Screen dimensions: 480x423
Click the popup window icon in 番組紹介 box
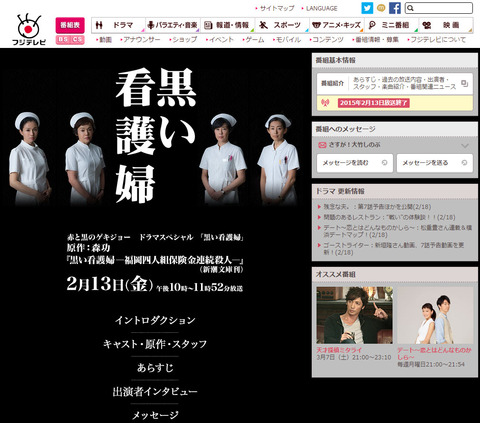click(464, 83)
